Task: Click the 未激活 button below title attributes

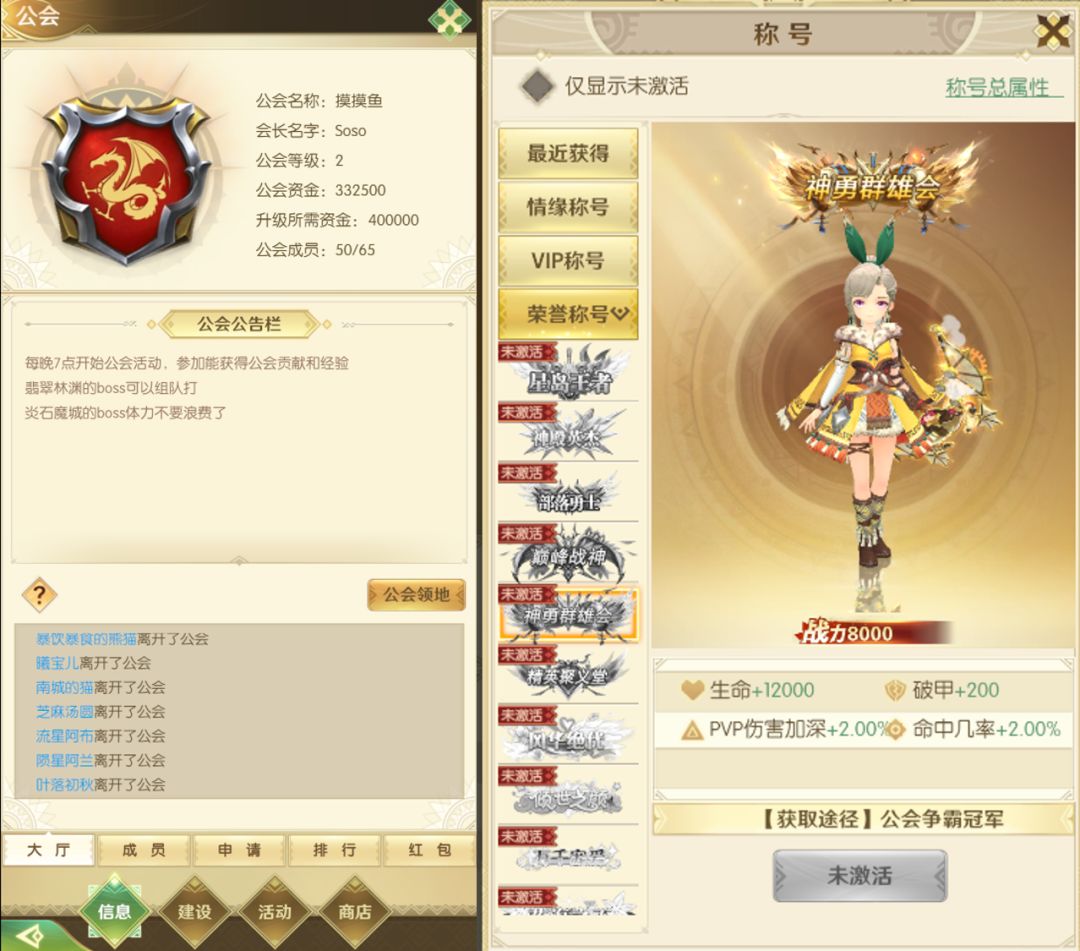Action: tap(860, 875)
